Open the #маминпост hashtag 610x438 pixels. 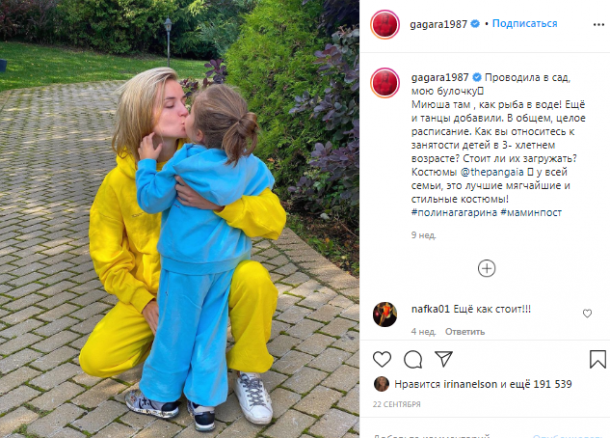(531, 212)
